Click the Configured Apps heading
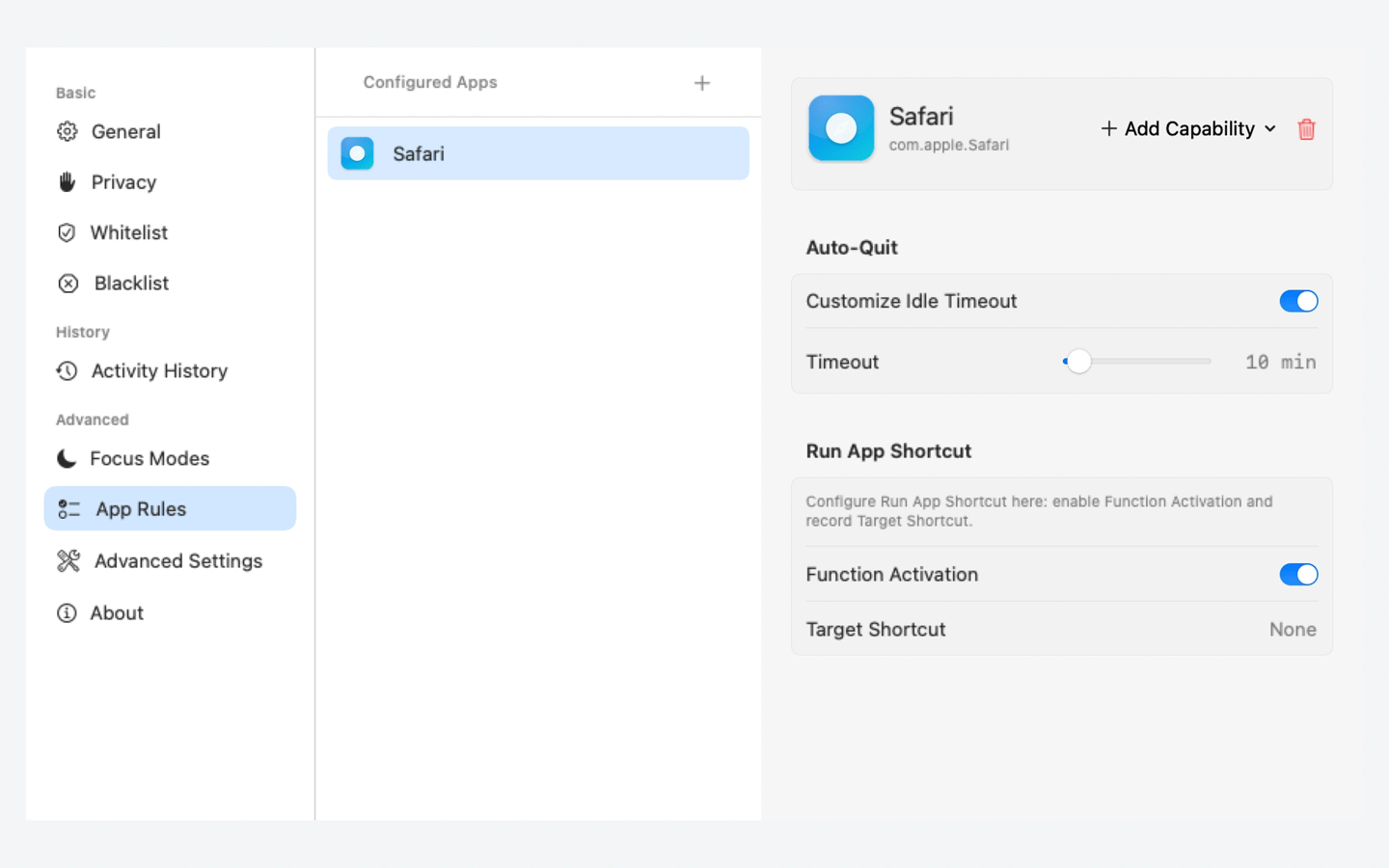 (430, 83)
